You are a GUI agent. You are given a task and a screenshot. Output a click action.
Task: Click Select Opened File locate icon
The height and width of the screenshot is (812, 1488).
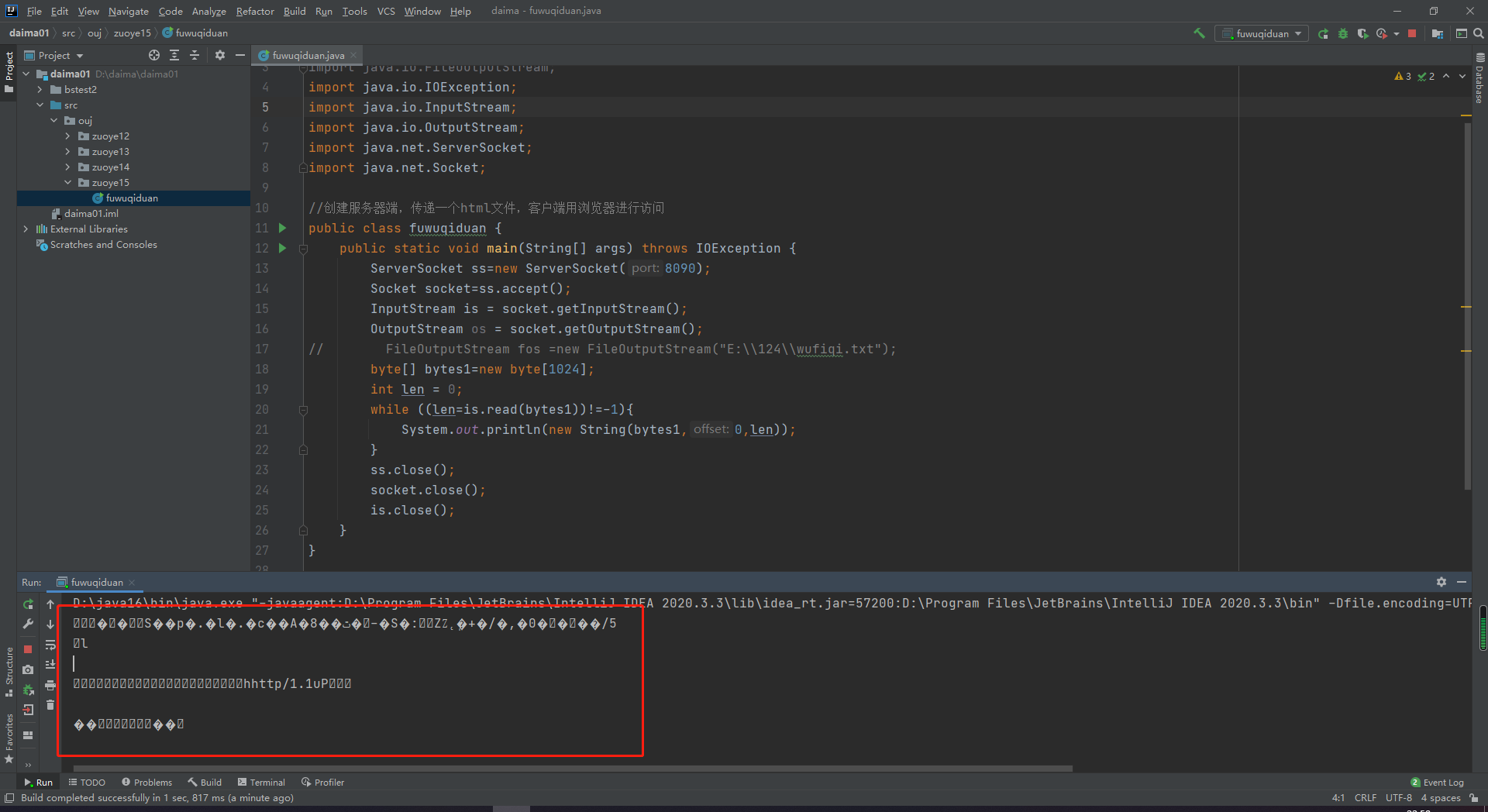154,55
